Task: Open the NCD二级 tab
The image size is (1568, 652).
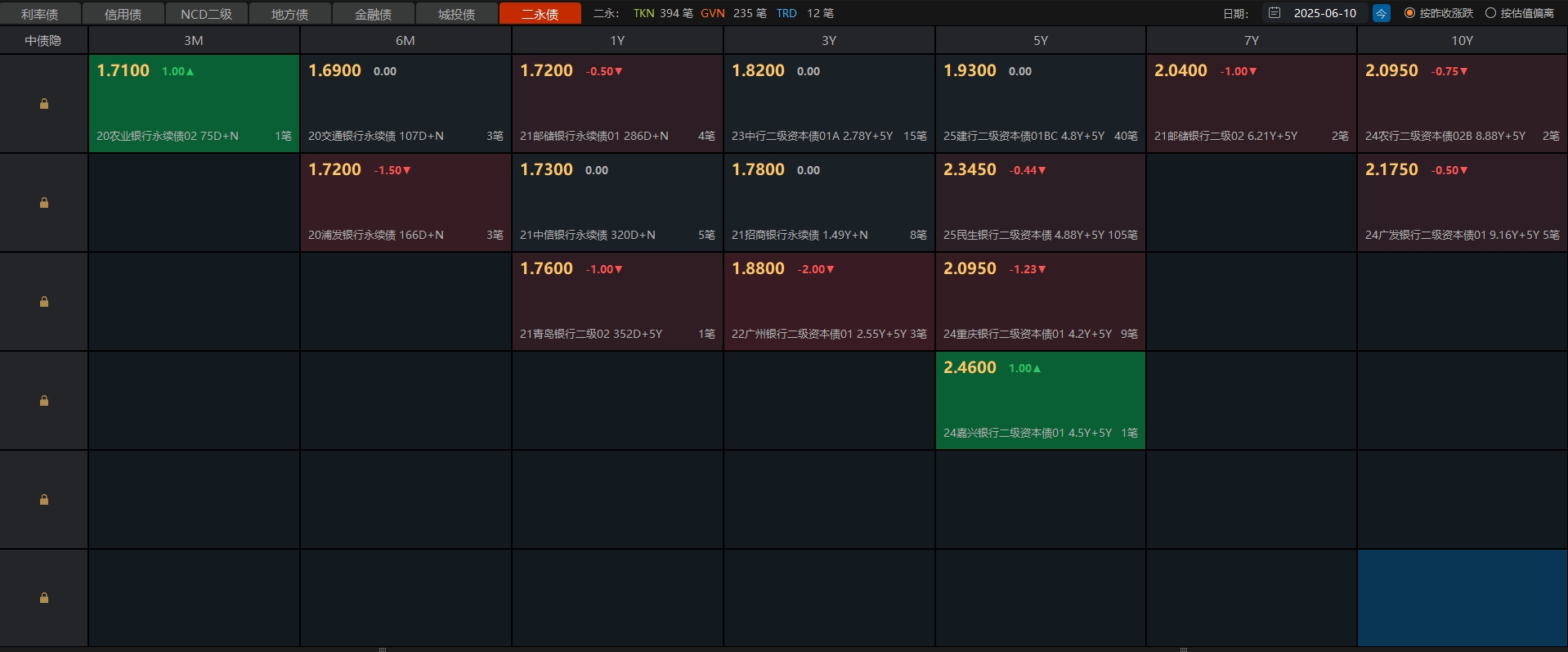Action: point(206,14)
